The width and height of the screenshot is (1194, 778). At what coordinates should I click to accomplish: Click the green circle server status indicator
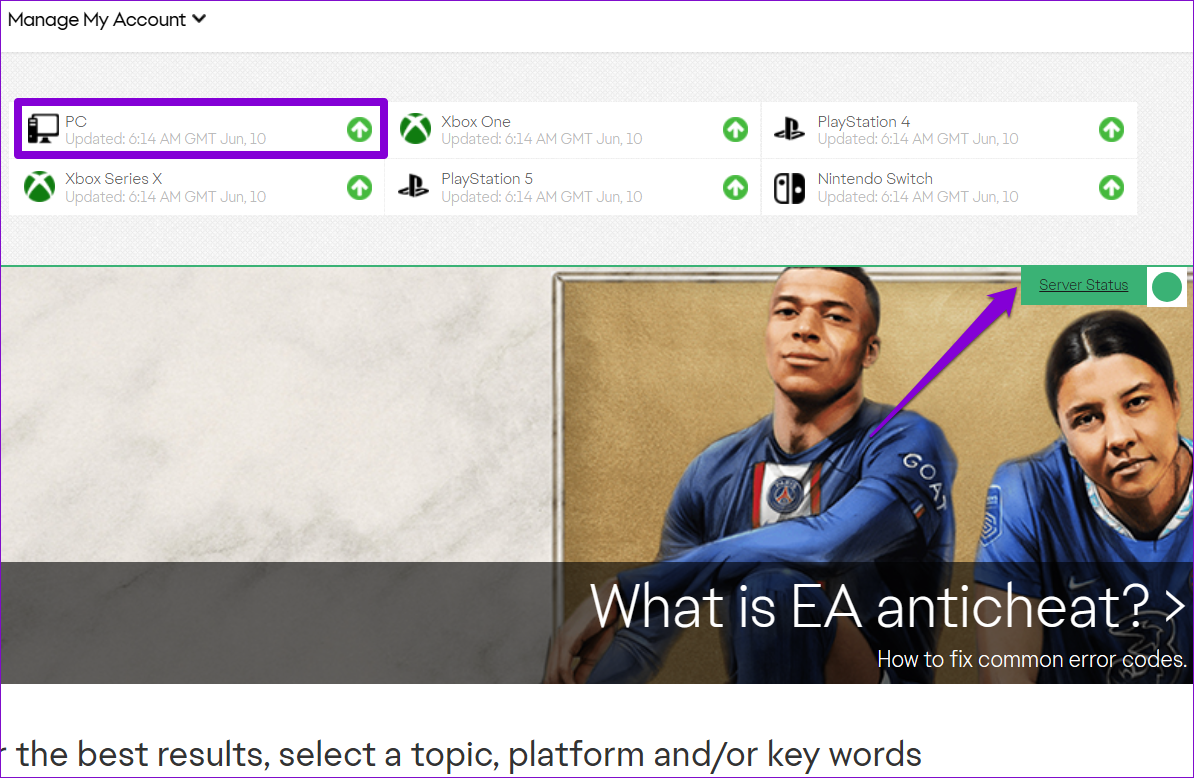point(1166,287)
